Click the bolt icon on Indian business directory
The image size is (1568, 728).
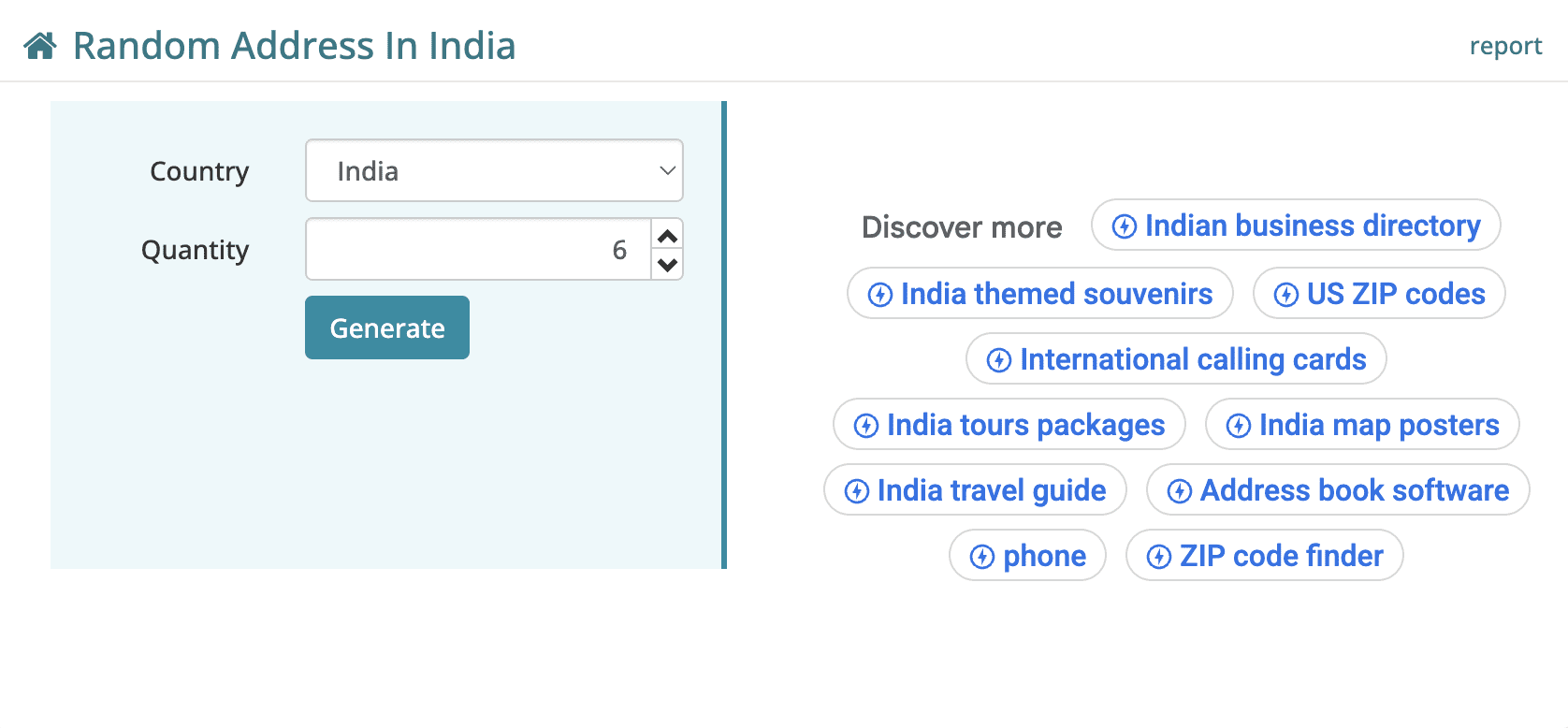tap(1124, 226)
